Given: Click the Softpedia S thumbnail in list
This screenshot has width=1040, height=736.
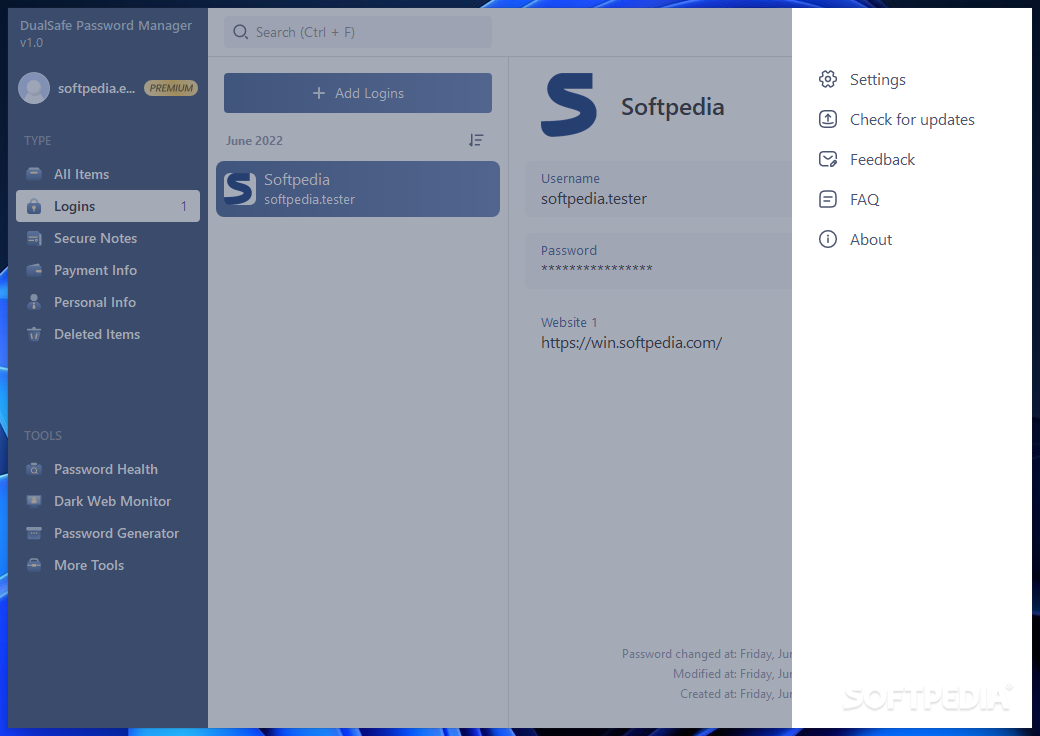Looking at the screenshot, I should click(239, 189).
